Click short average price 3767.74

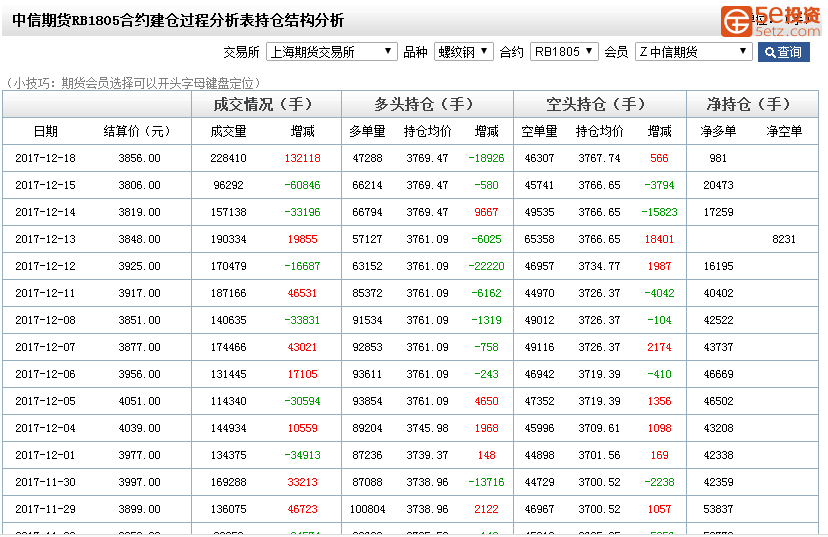pos(599,158)
